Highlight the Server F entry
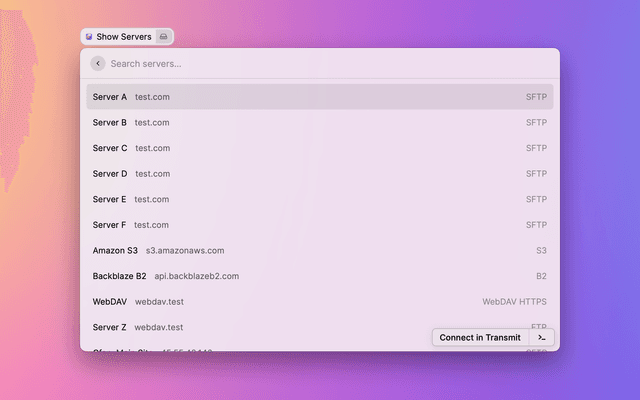This screenshot has height=400, width=640. 110,225
